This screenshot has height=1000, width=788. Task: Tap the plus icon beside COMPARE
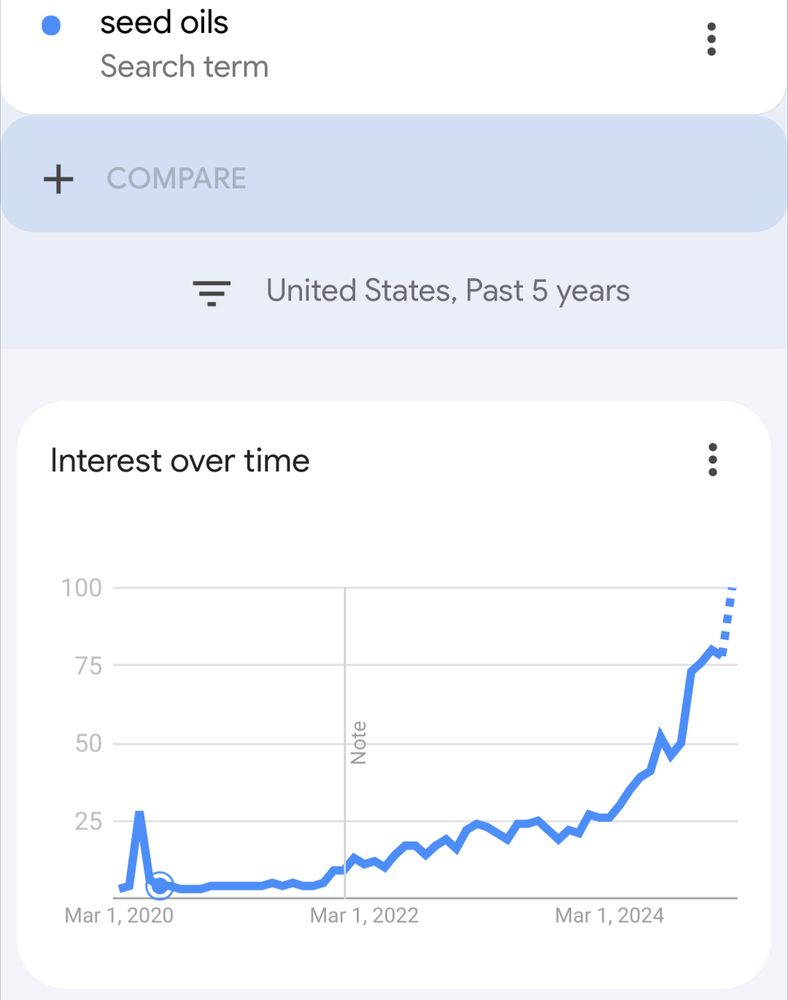(x=59, y=179)
